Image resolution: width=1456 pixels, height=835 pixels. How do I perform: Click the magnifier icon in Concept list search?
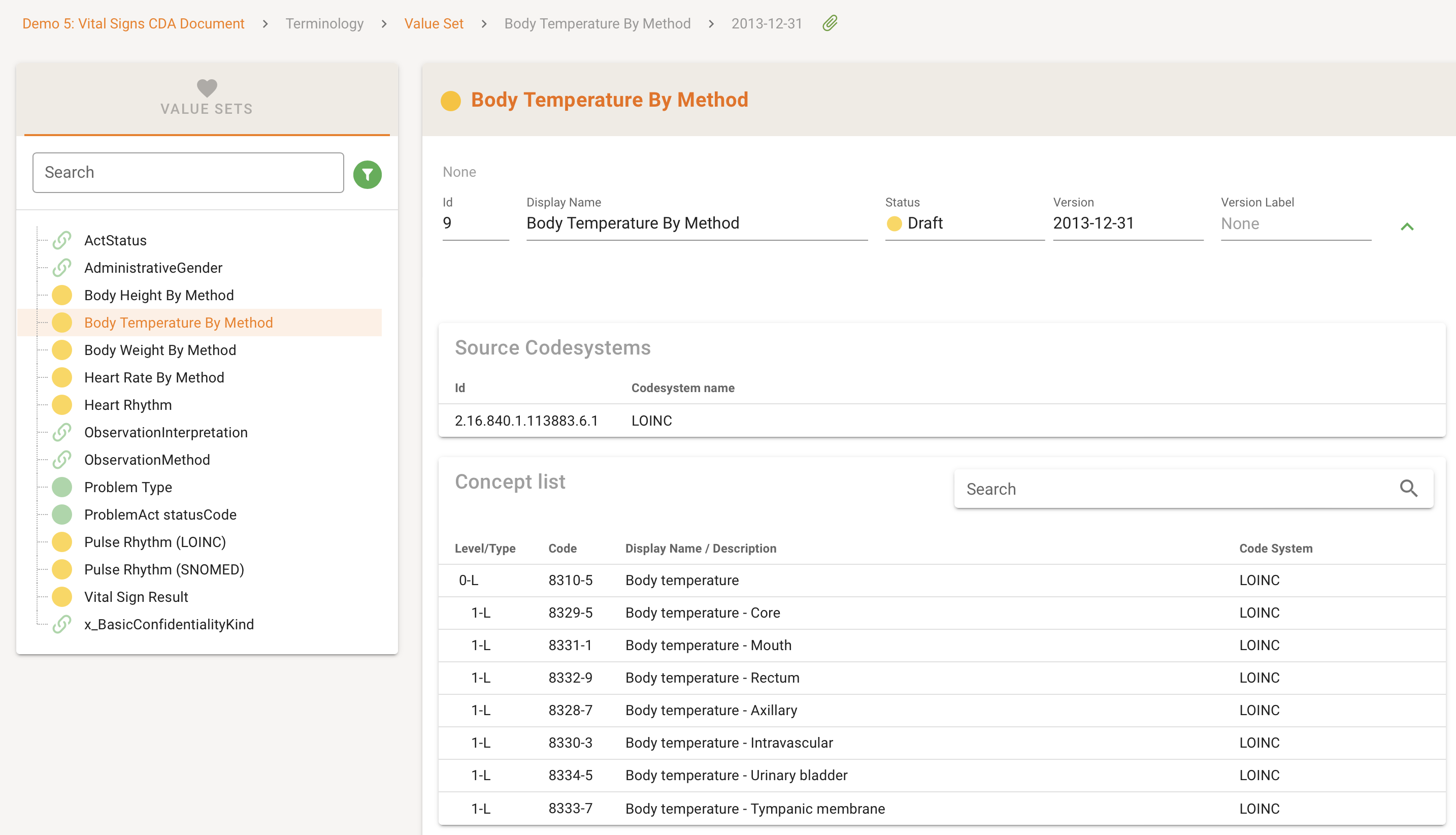pos(1408,489)
